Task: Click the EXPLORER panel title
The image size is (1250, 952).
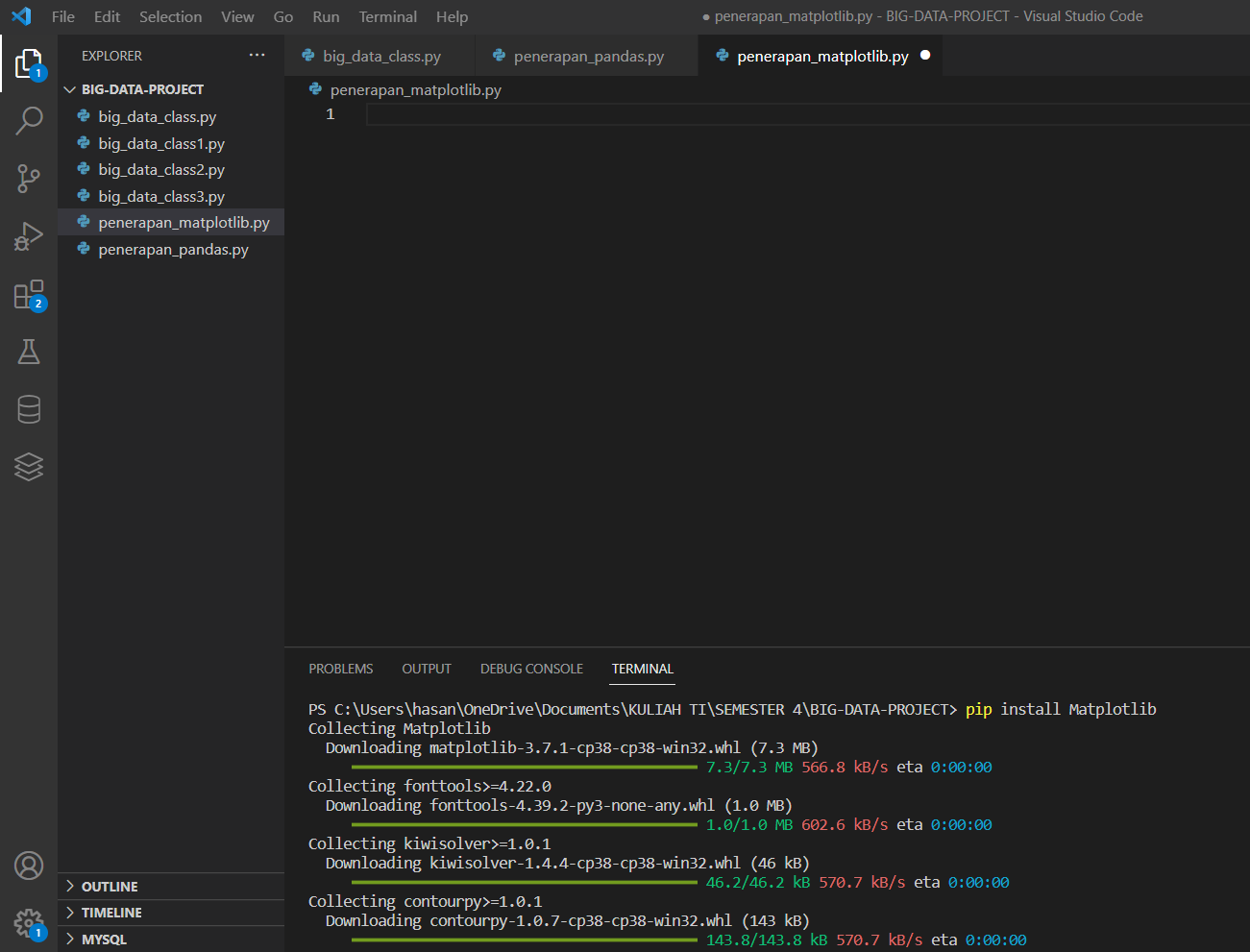Action: point(111,56)
